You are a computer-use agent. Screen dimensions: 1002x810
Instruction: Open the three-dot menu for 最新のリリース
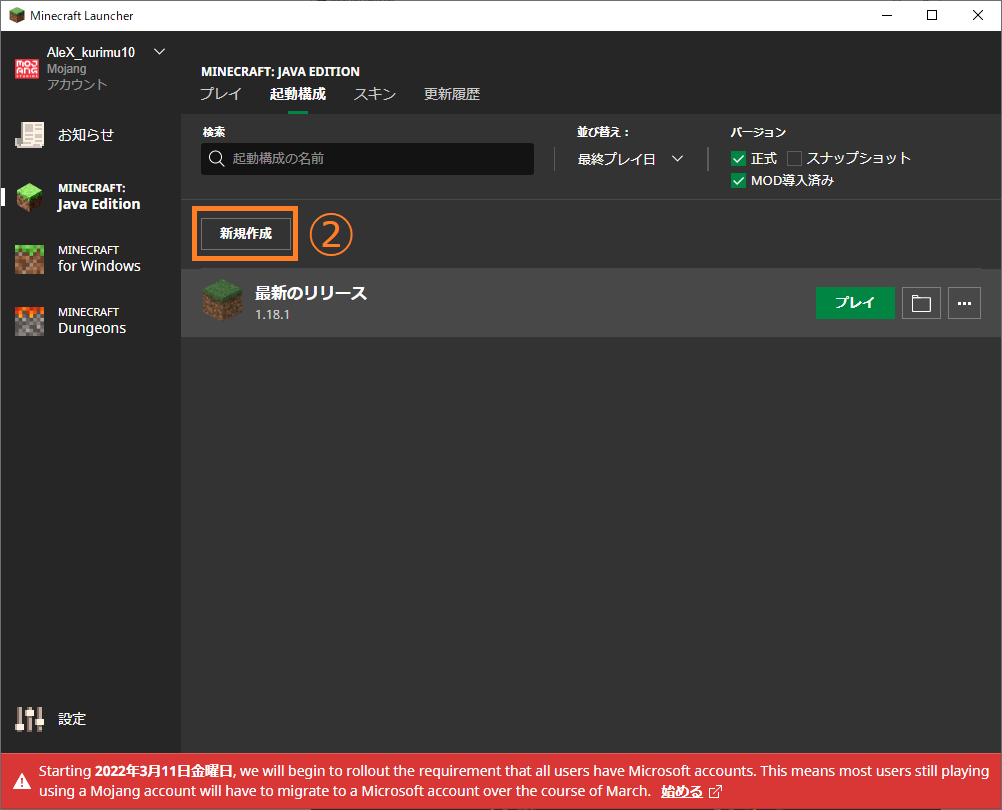(964, 303)
